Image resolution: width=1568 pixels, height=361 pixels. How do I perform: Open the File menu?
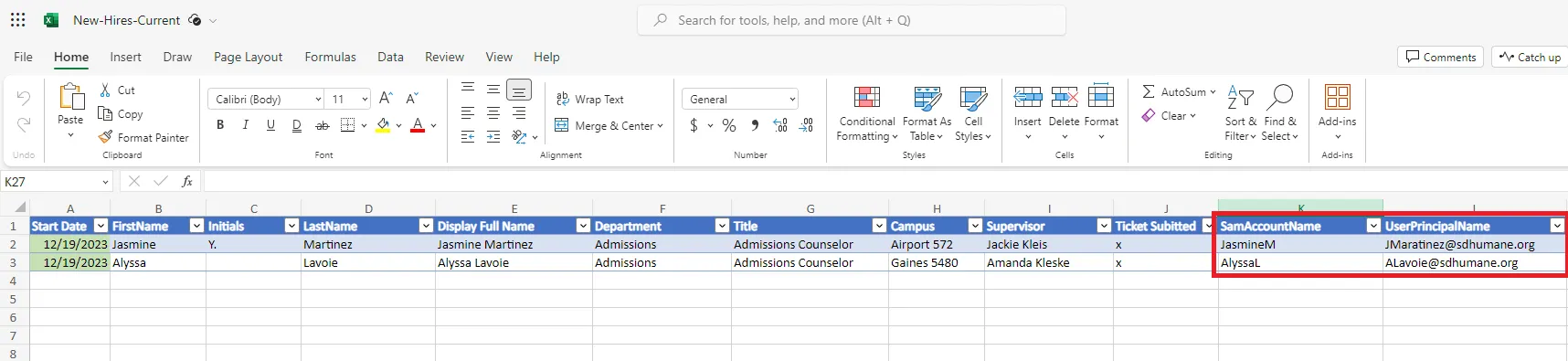point(24,57)
